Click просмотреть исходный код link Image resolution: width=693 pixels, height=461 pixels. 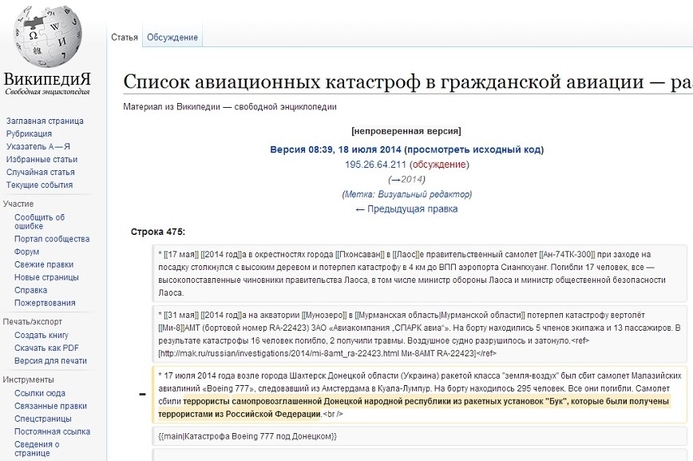click(475, 150)
